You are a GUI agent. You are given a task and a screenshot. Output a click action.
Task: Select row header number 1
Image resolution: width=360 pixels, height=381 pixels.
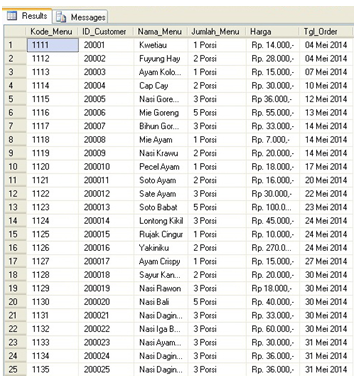(x=15, y=45)
